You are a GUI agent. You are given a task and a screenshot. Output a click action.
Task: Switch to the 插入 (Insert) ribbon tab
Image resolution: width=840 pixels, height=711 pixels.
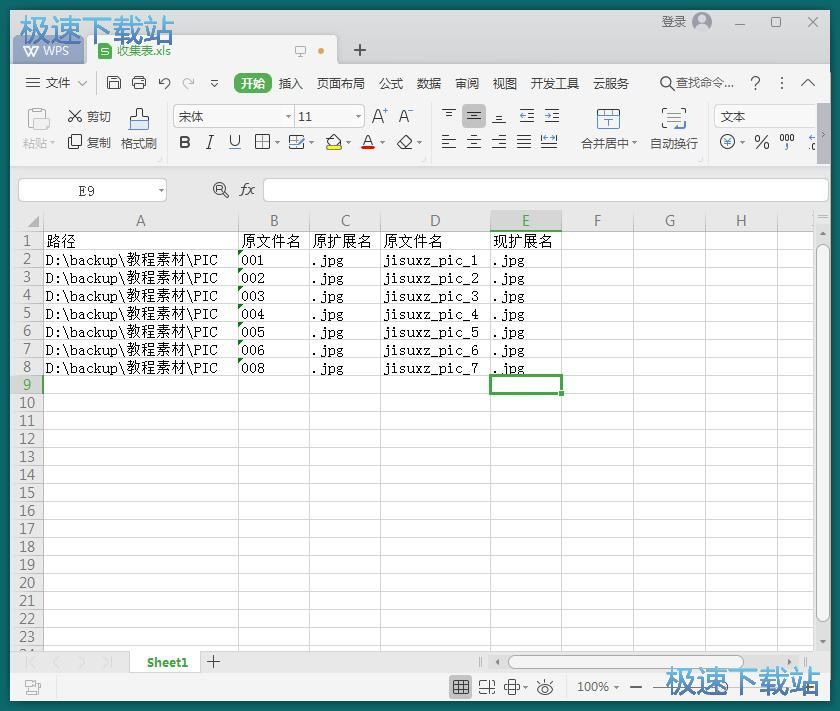coord(290,83)
